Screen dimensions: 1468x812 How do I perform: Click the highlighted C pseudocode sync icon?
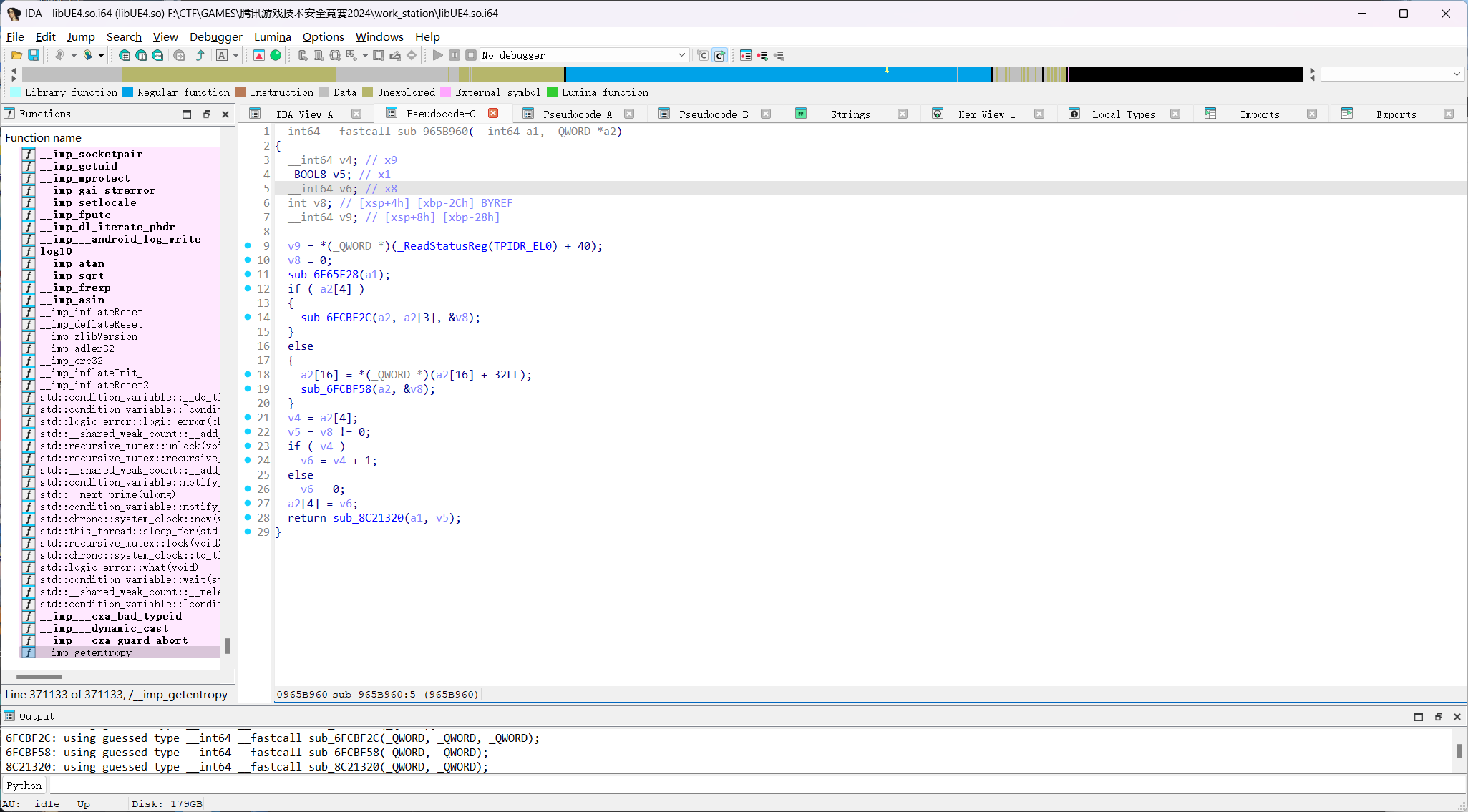pos(720,55)
